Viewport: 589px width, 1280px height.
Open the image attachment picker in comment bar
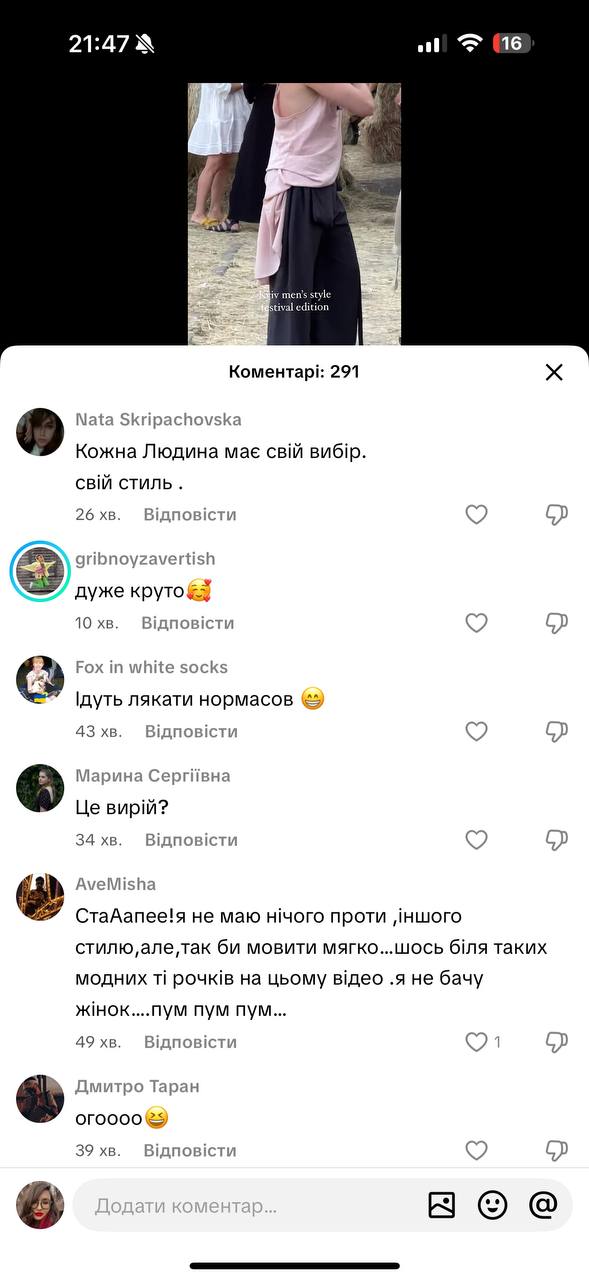tap(441, 1205)
